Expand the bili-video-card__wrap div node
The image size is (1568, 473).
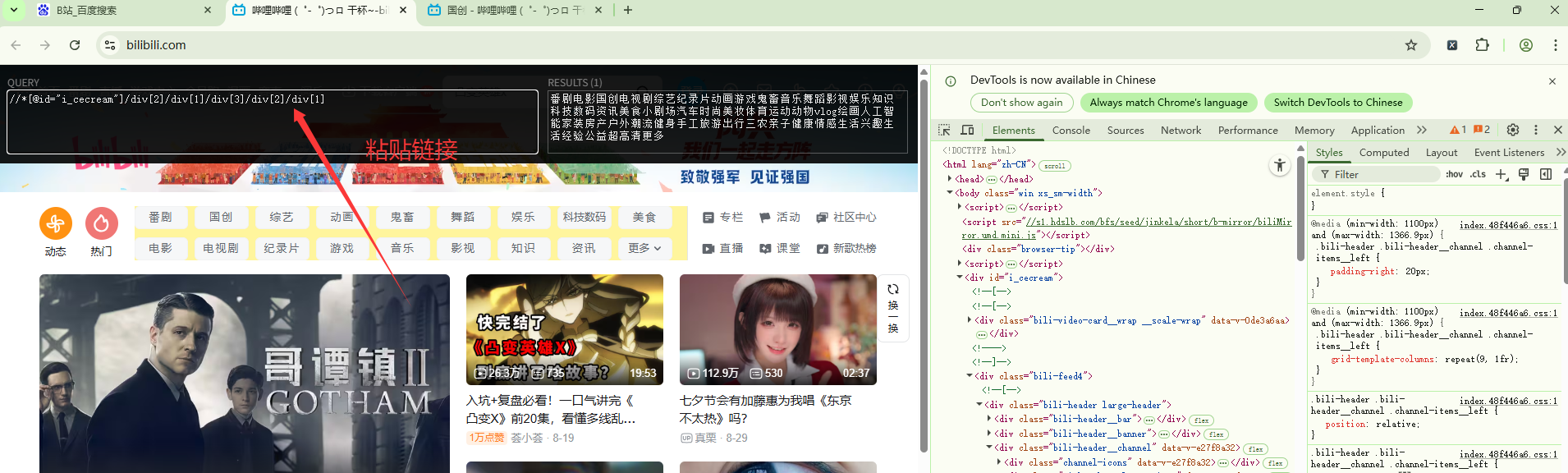(970, 320)
